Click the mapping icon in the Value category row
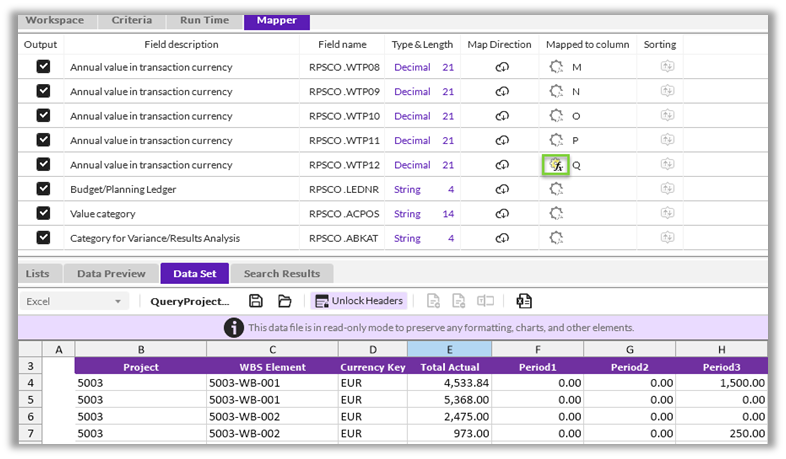This screenshot has width=786, height=459. 557,214
